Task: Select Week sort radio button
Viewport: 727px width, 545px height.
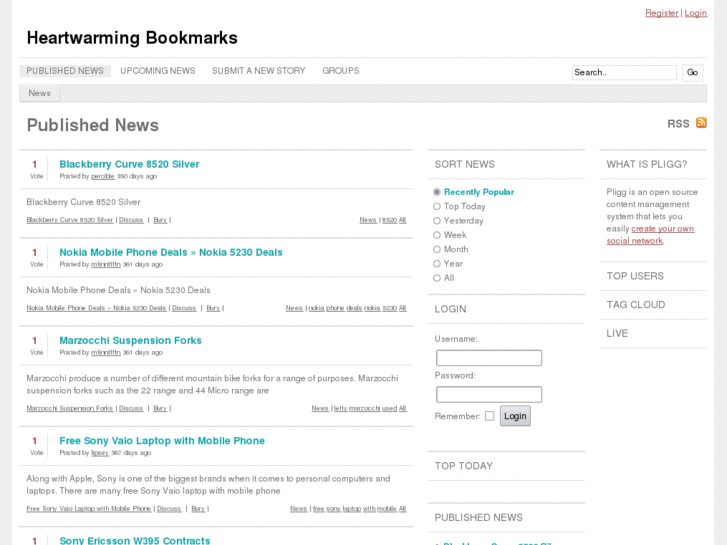Action: point(437,235)
